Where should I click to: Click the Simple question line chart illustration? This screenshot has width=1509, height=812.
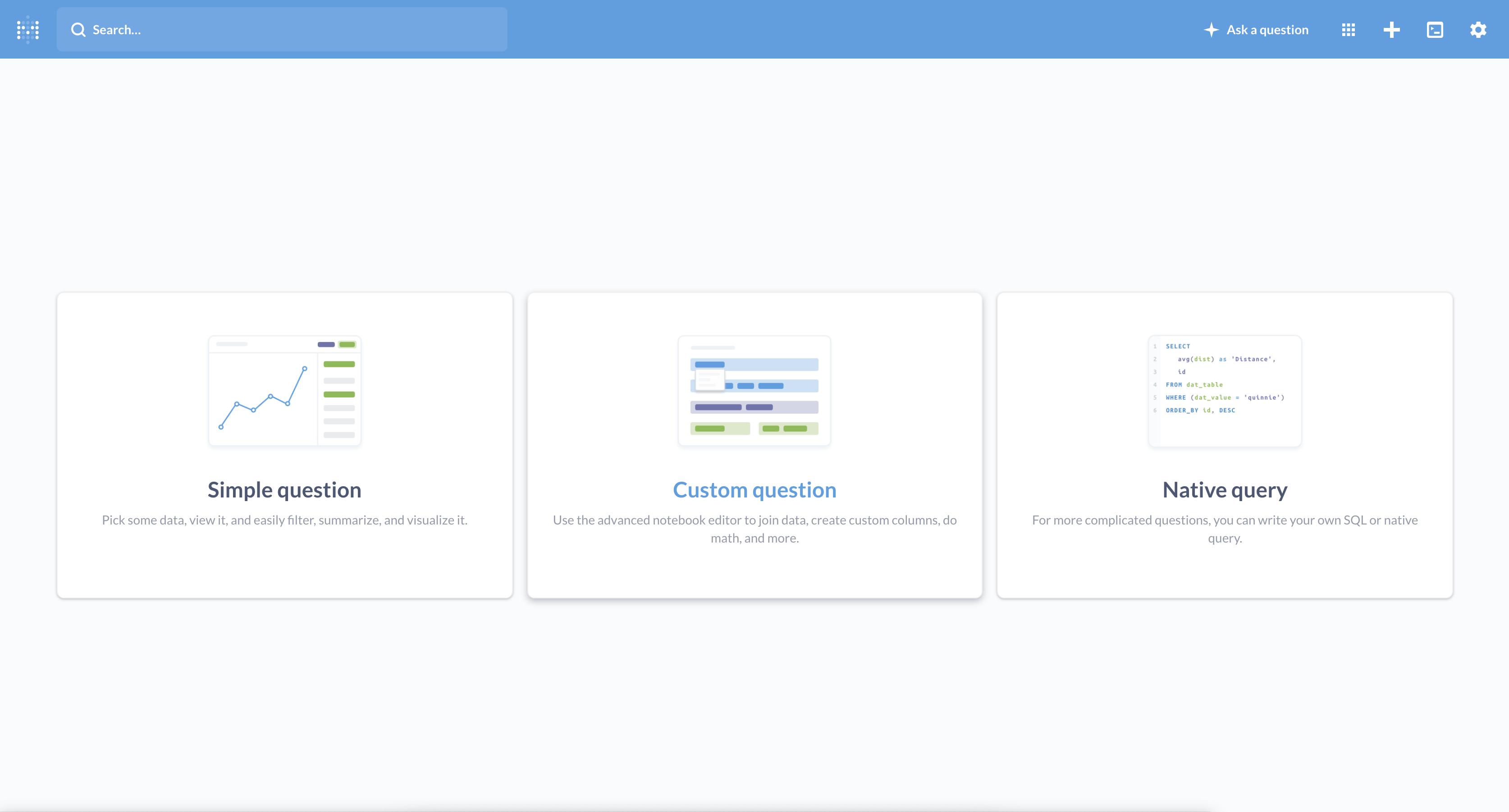point(284,390)
